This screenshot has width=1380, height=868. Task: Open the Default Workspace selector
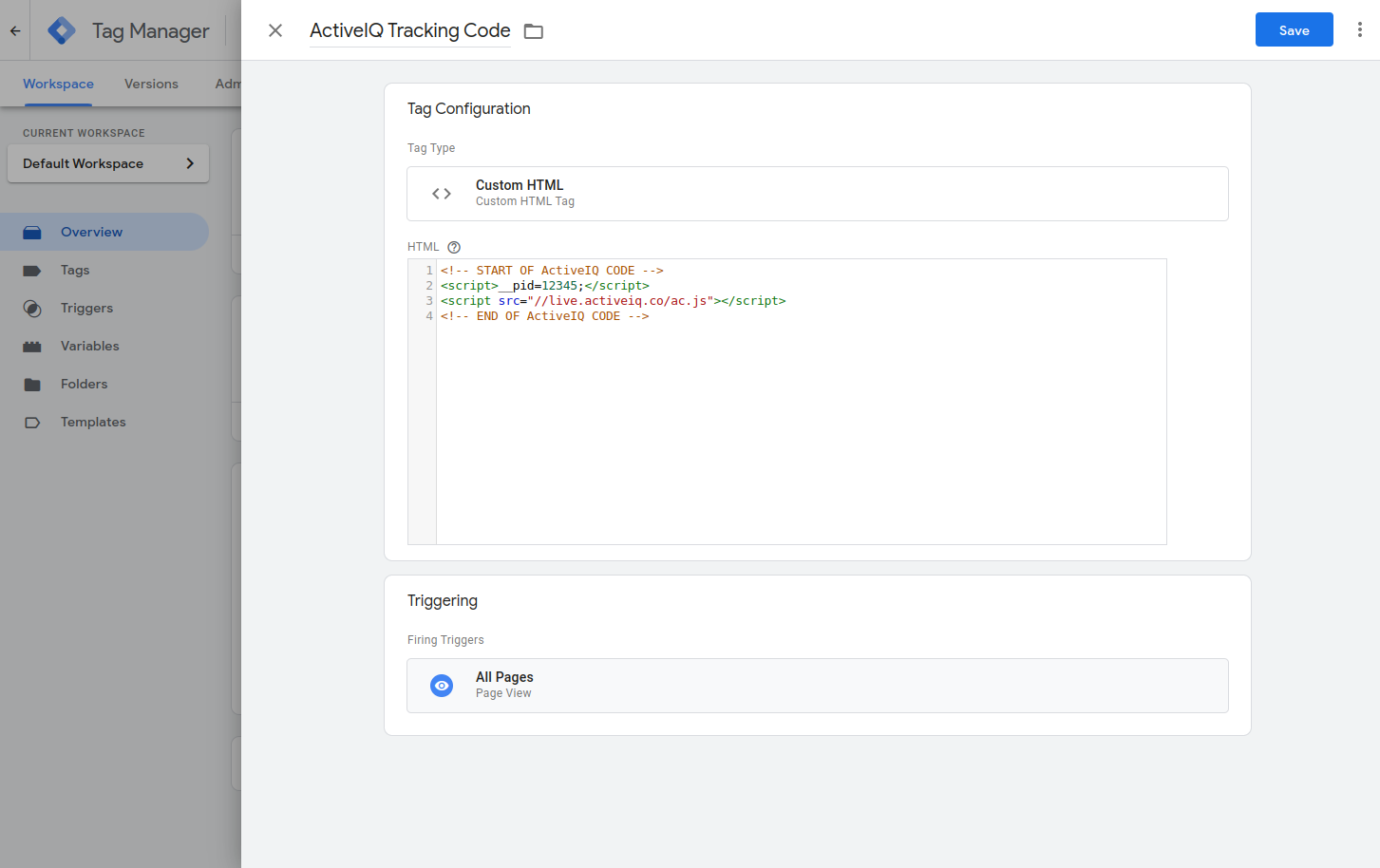click(x=108, y=163)
